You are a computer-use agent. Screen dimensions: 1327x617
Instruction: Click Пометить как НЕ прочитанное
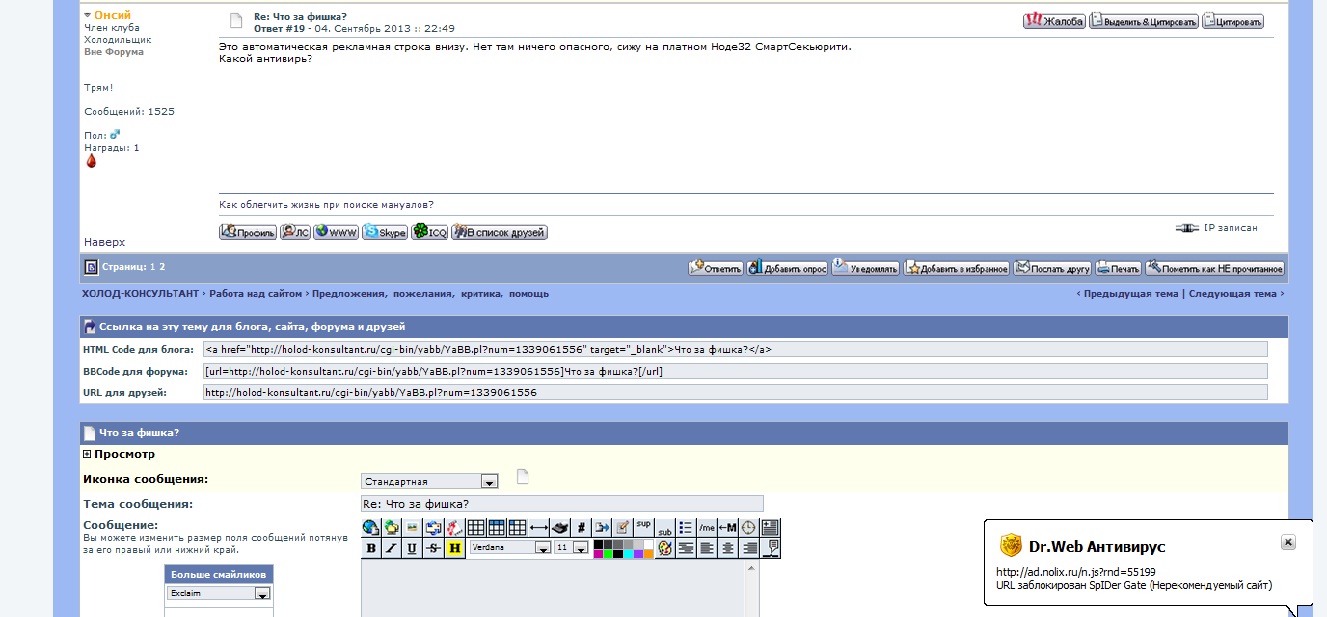click(x=1215, y=268)
